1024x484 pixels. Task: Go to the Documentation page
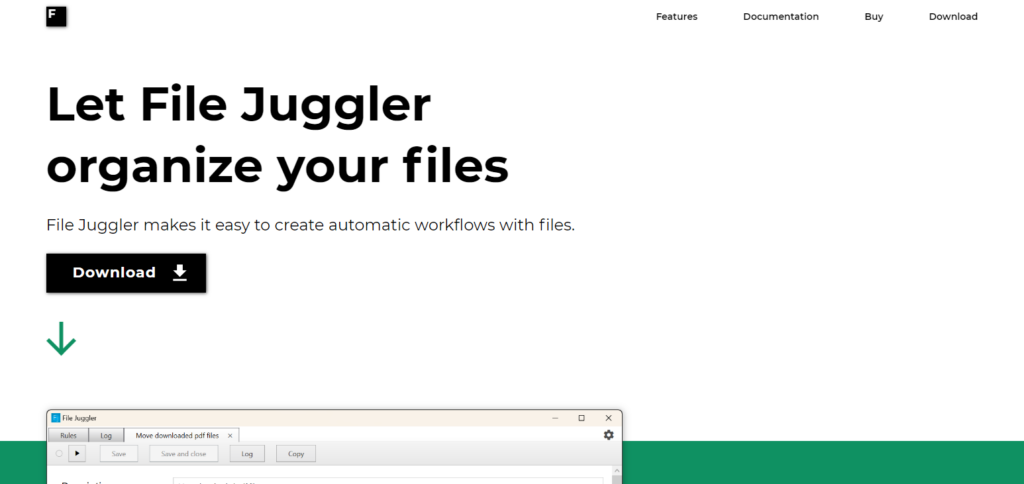pos(781,17)
